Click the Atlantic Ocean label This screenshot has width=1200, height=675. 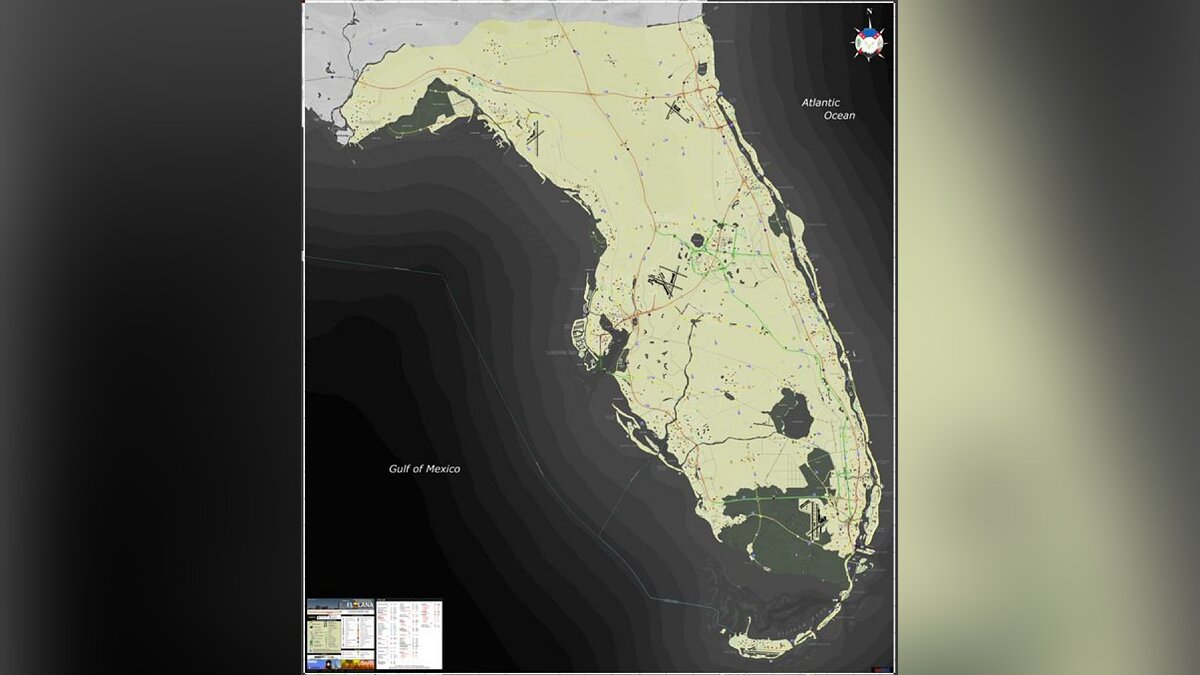click(x=826, y=109)
